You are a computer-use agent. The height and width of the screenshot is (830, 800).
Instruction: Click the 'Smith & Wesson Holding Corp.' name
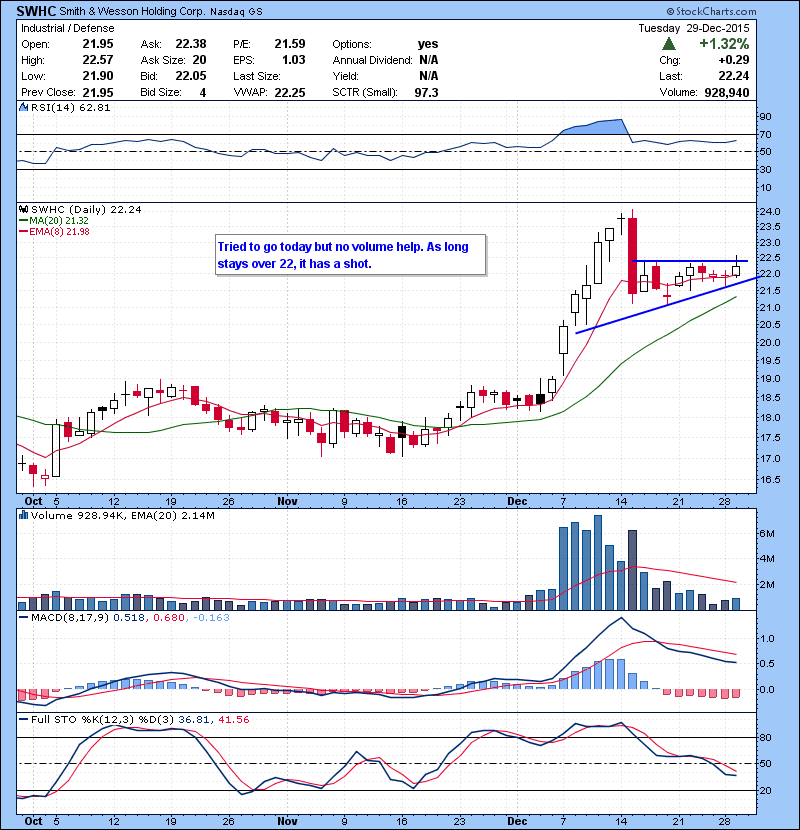(132, 11)
